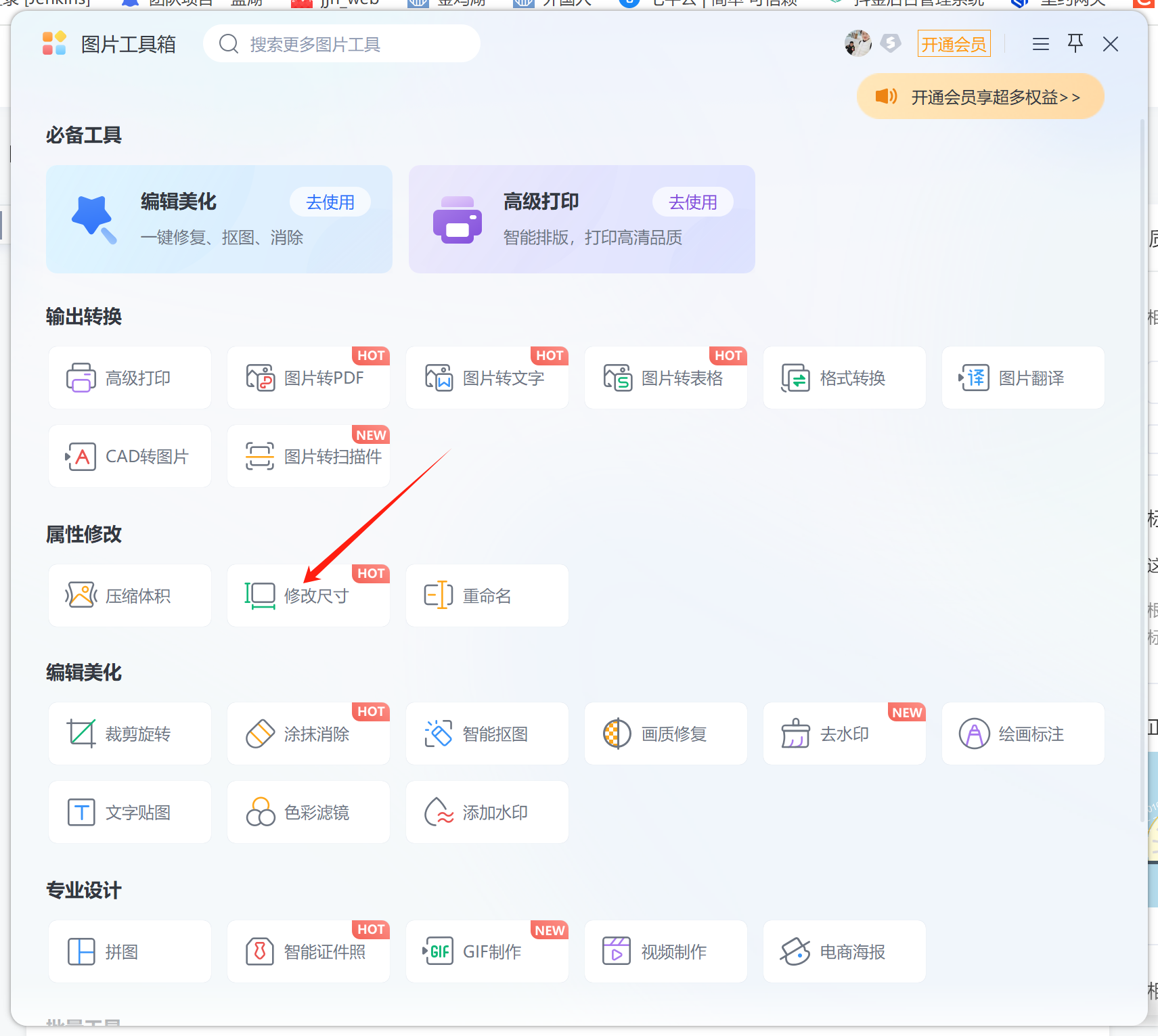Open the hamburger menu in the title bar
The image size is (1158, 1036).
coord(1040,44)
